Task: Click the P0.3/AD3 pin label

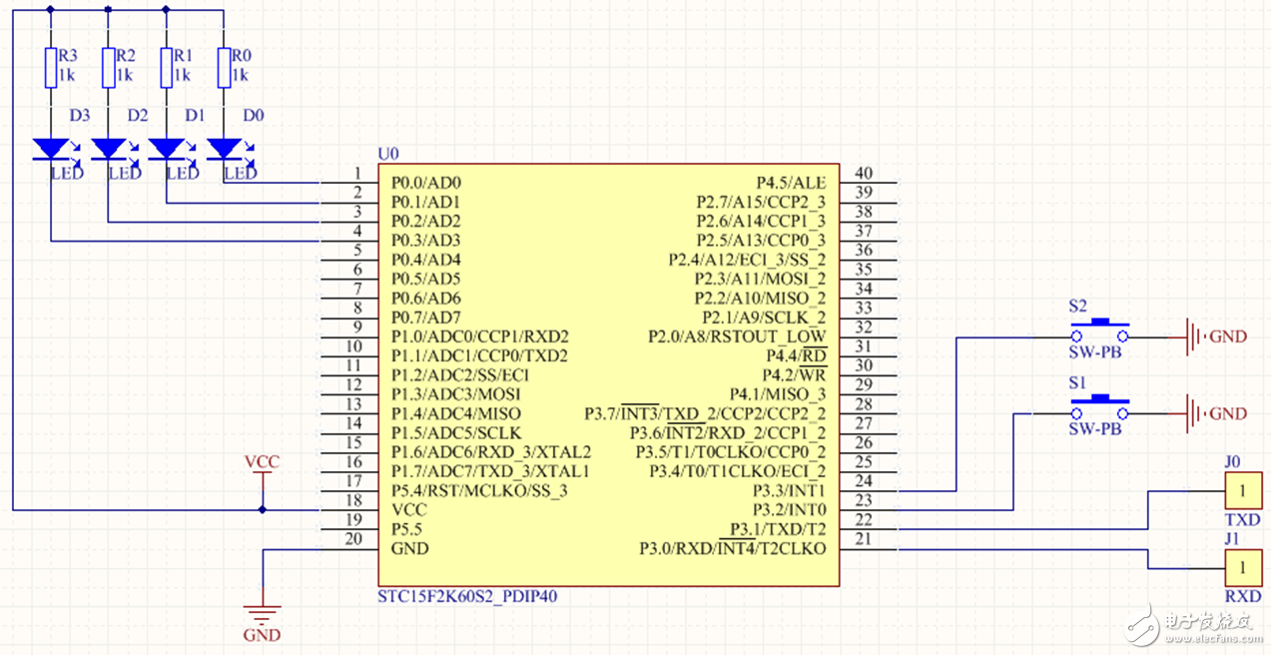Action: click(x=426, y=241)
